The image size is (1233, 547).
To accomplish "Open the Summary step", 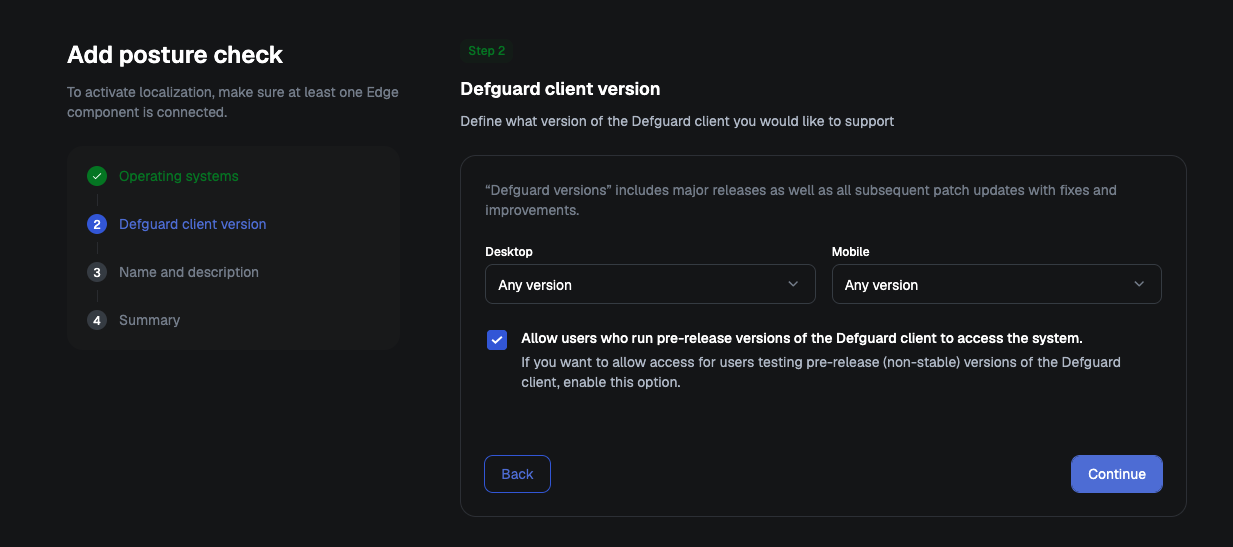I will tap(149, 320).
